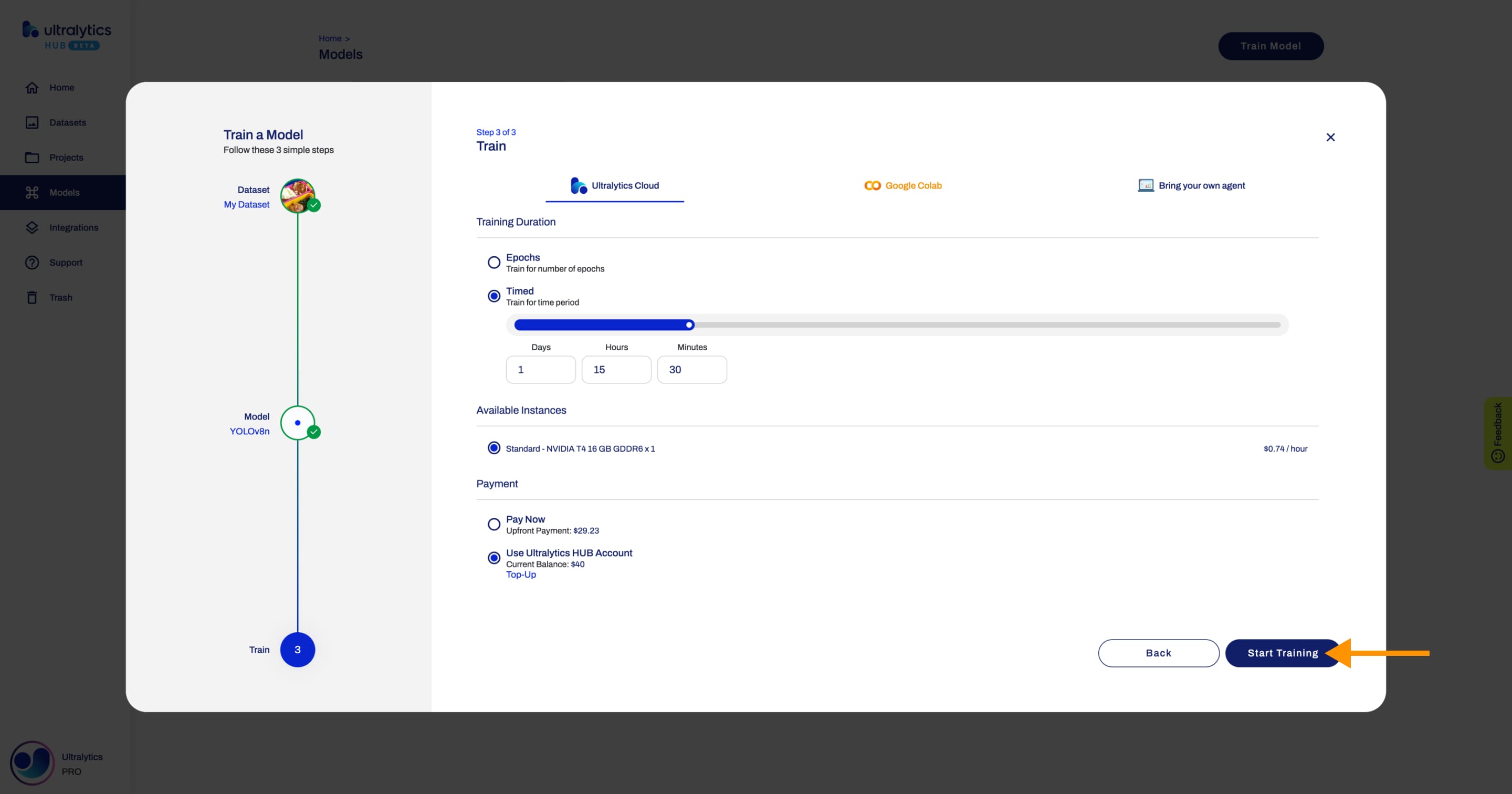Click the Google Colab training icon

pos(872,185)
